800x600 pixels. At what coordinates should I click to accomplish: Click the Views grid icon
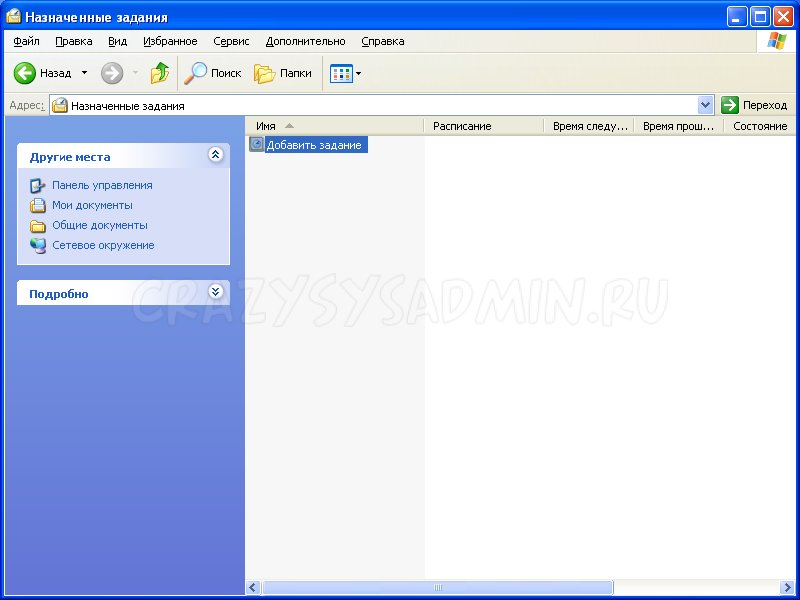pos(341,73)
